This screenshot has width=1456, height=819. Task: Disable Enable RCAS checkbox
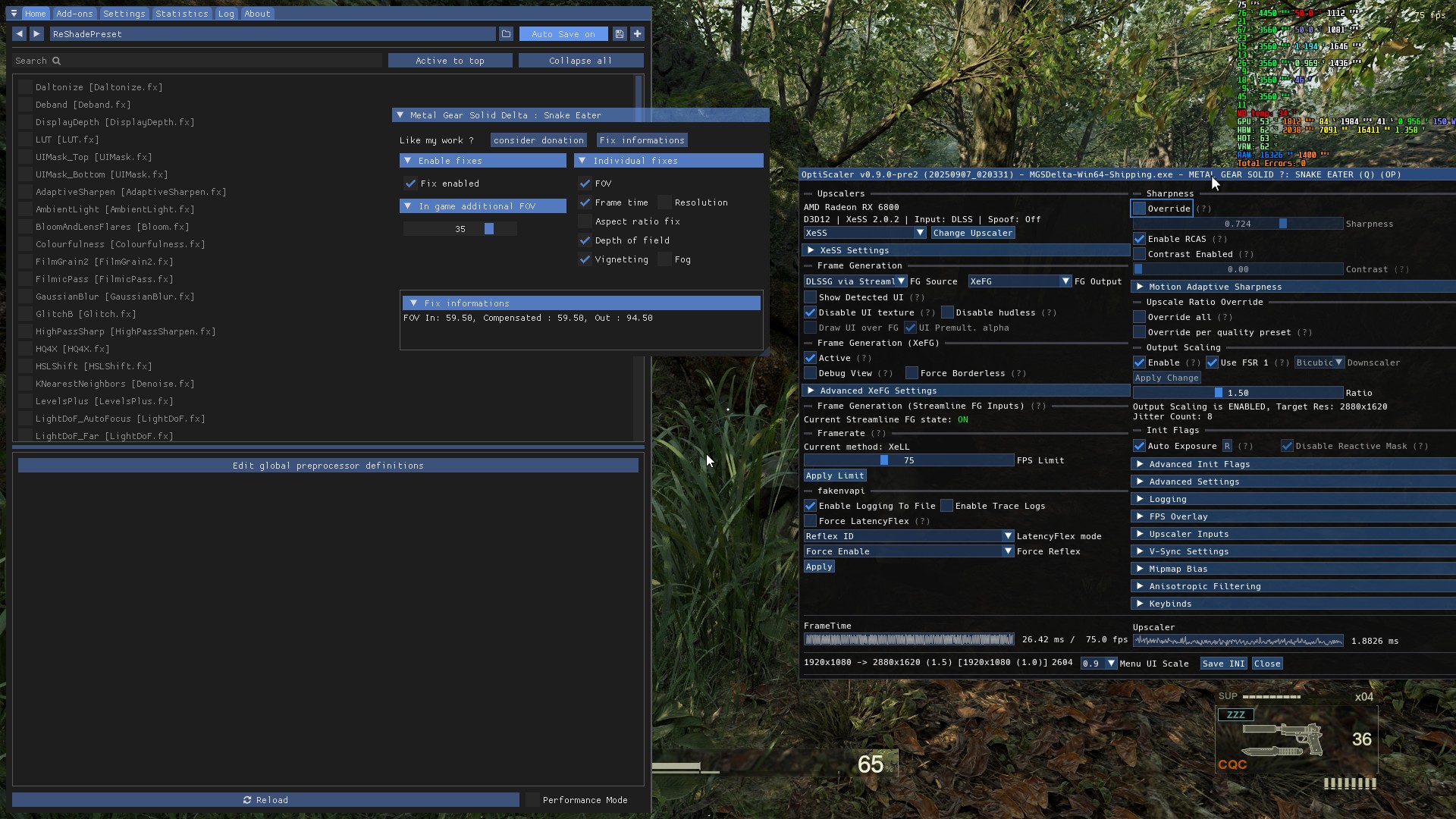coord(1139,239)
